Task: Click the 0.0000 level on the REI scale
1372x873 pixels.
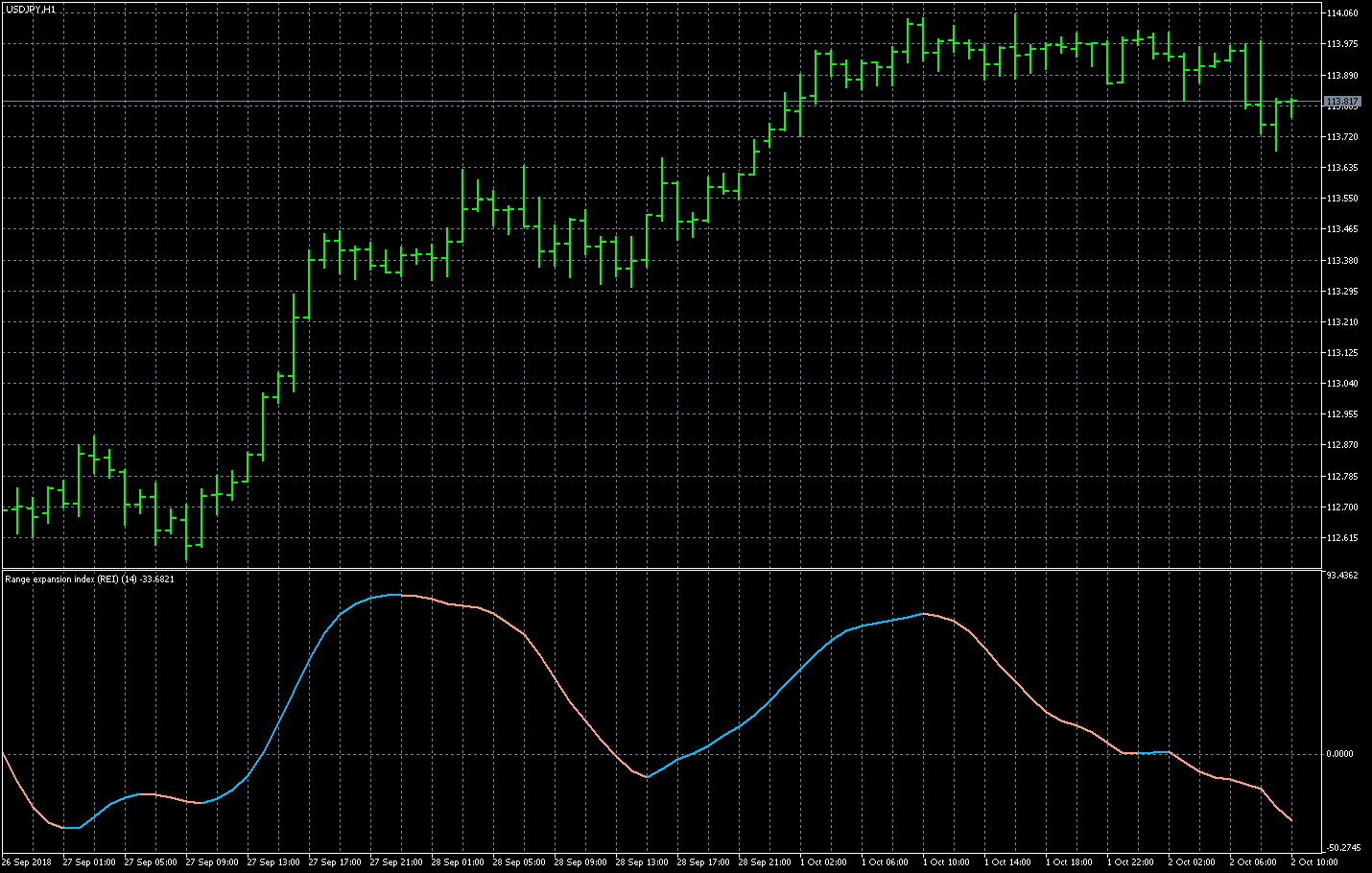Action: point(1340,754)
